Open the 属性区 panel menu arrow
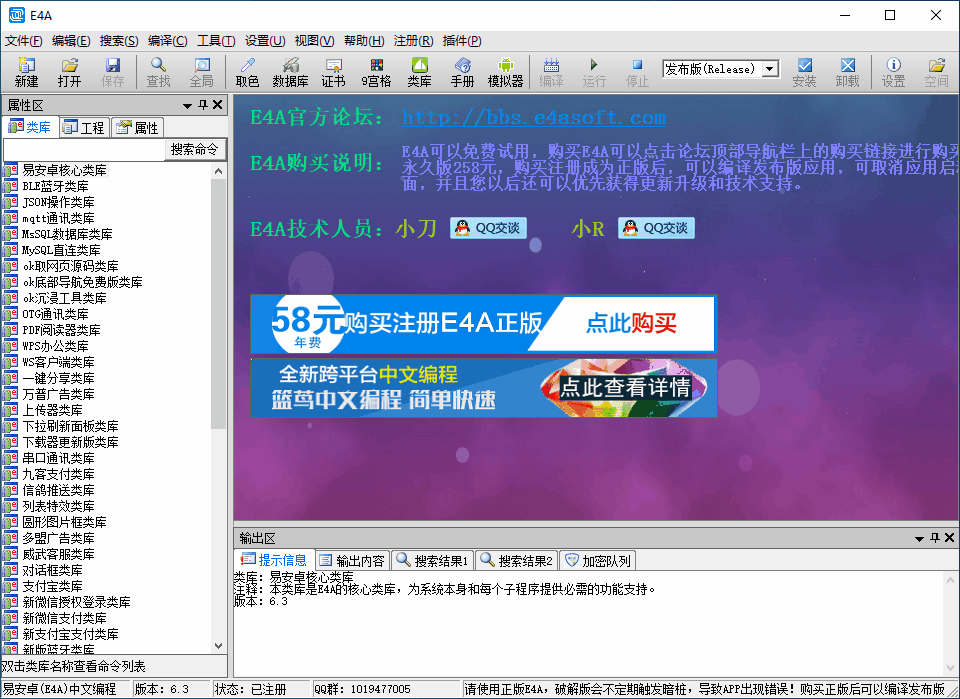 [187, 106]
